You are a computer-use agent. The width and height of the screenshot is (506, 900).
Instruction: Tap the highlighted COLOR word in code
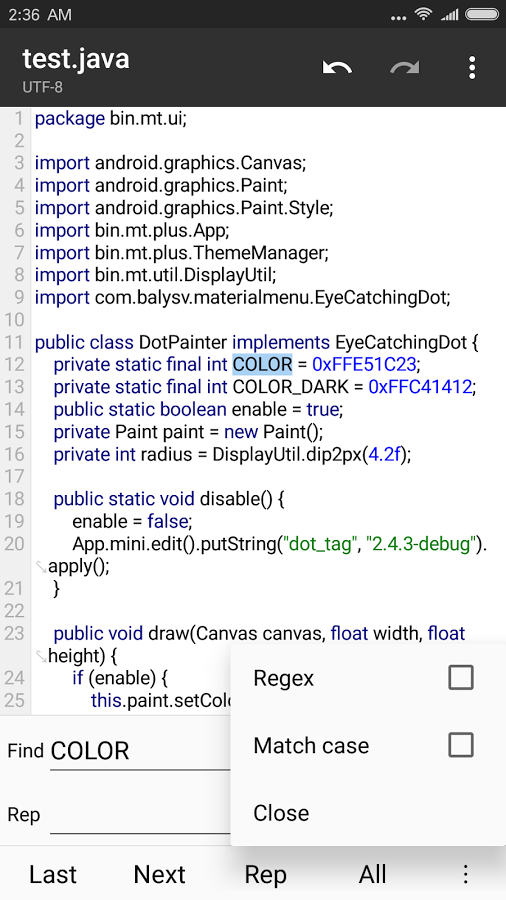tap(262, 364)
